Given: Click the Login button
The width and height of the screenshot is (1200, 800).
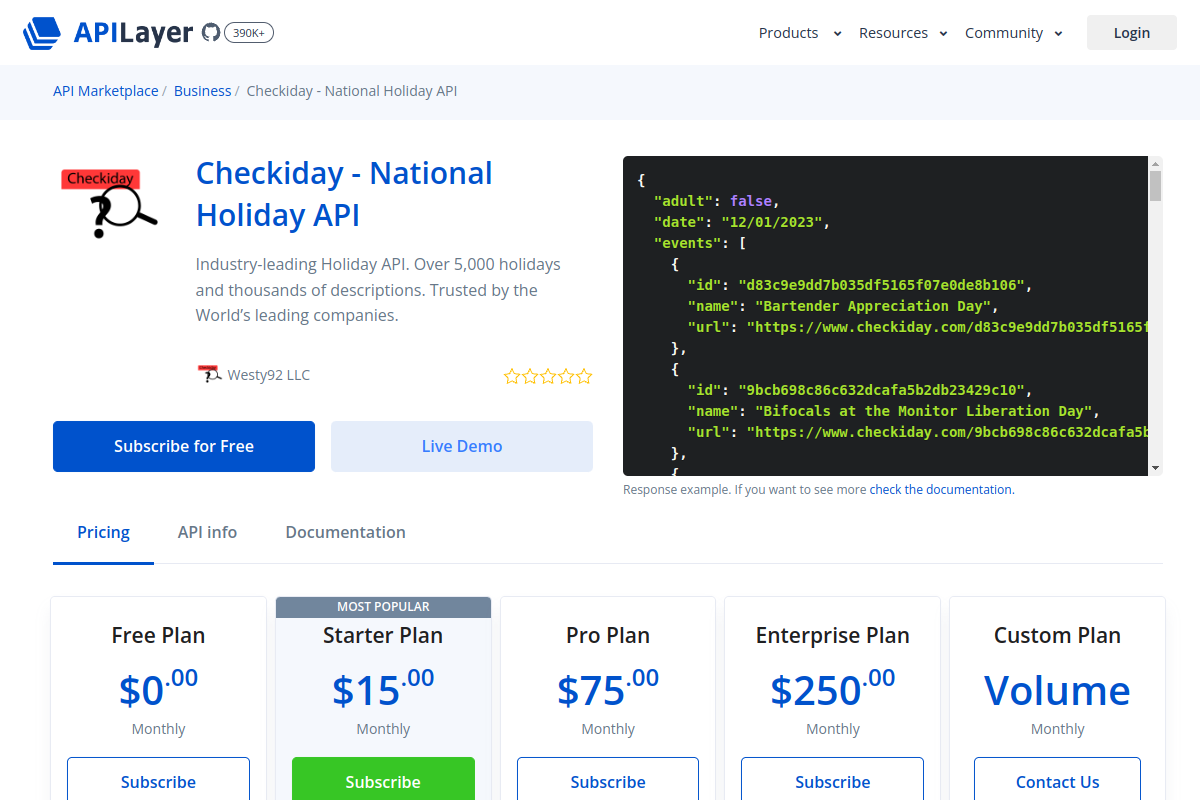Looking at the screenshot, I should click(x=1132, y=33).
